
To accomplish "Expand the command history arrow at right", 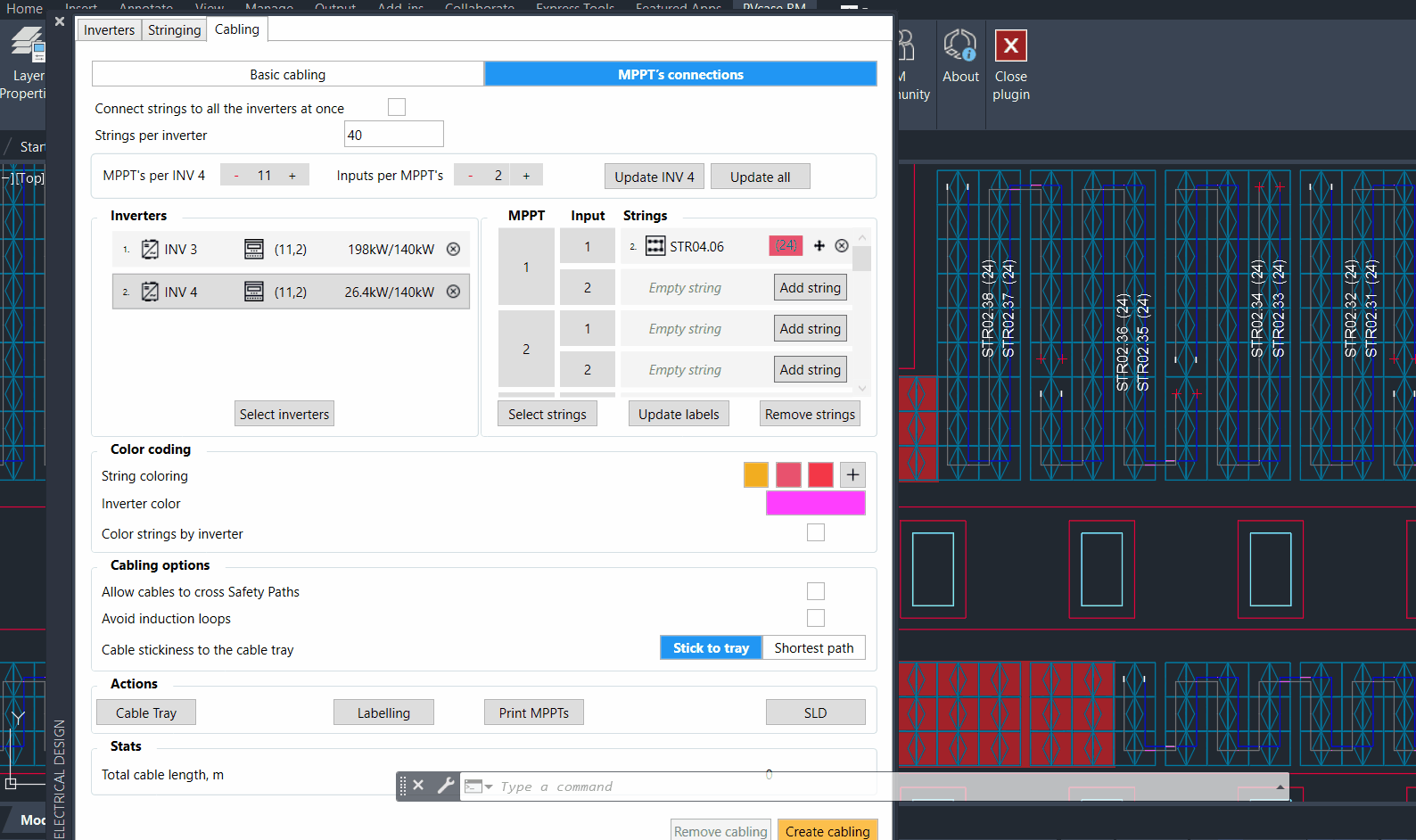I will click(1280, 786).
